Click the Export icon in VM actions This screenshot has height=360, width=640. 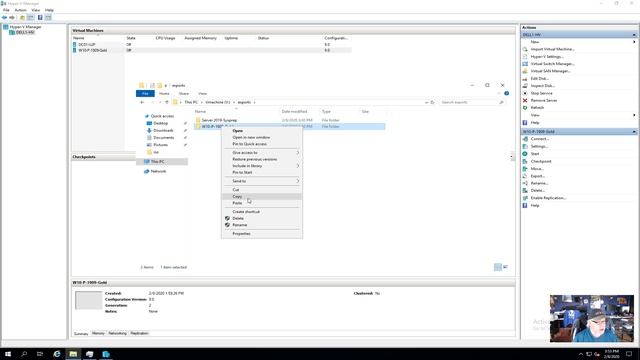point(525,176)
